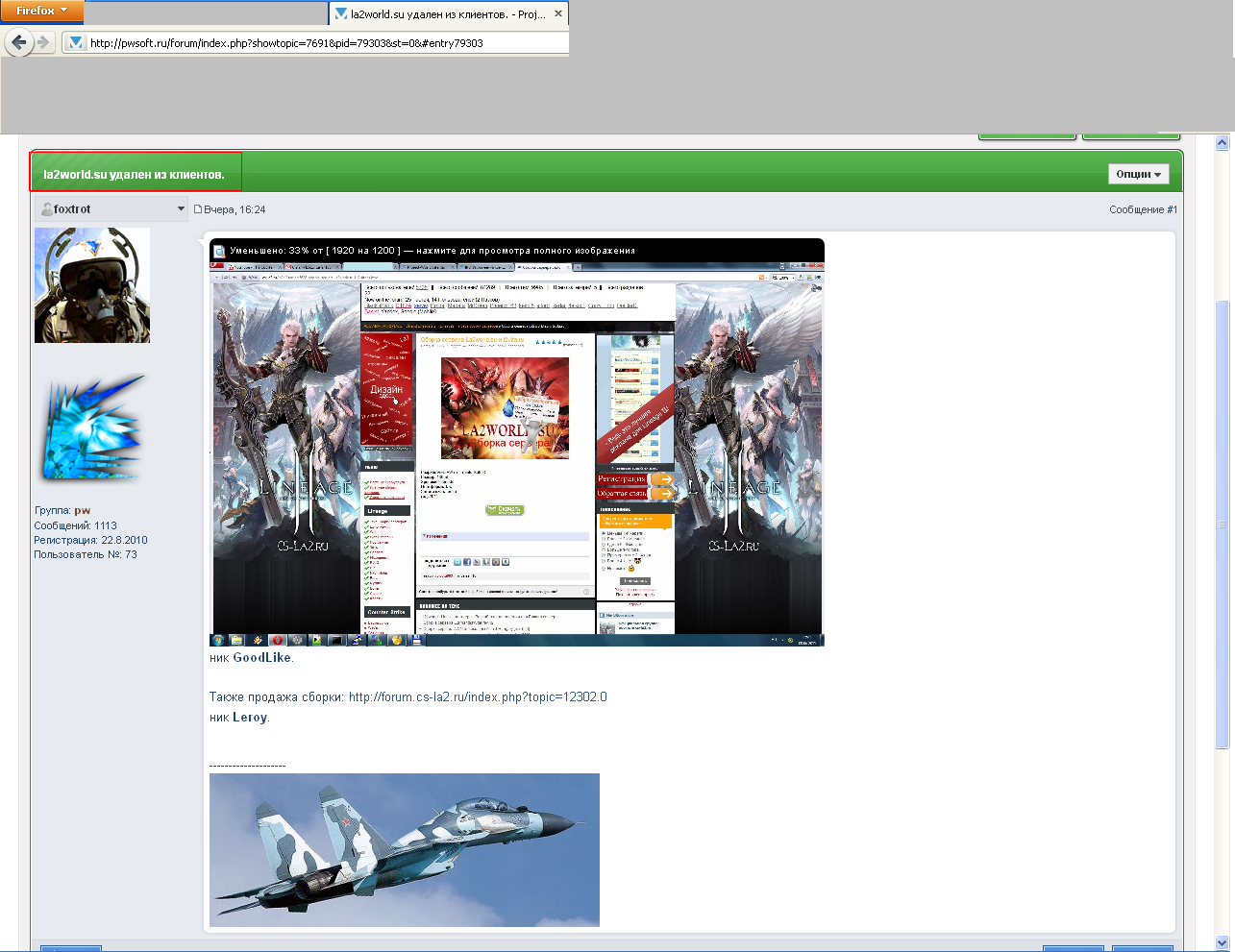The image size is (1235, 952).
Task: Open the Опции dropdown menu
Action: (x=1139, y=174)
